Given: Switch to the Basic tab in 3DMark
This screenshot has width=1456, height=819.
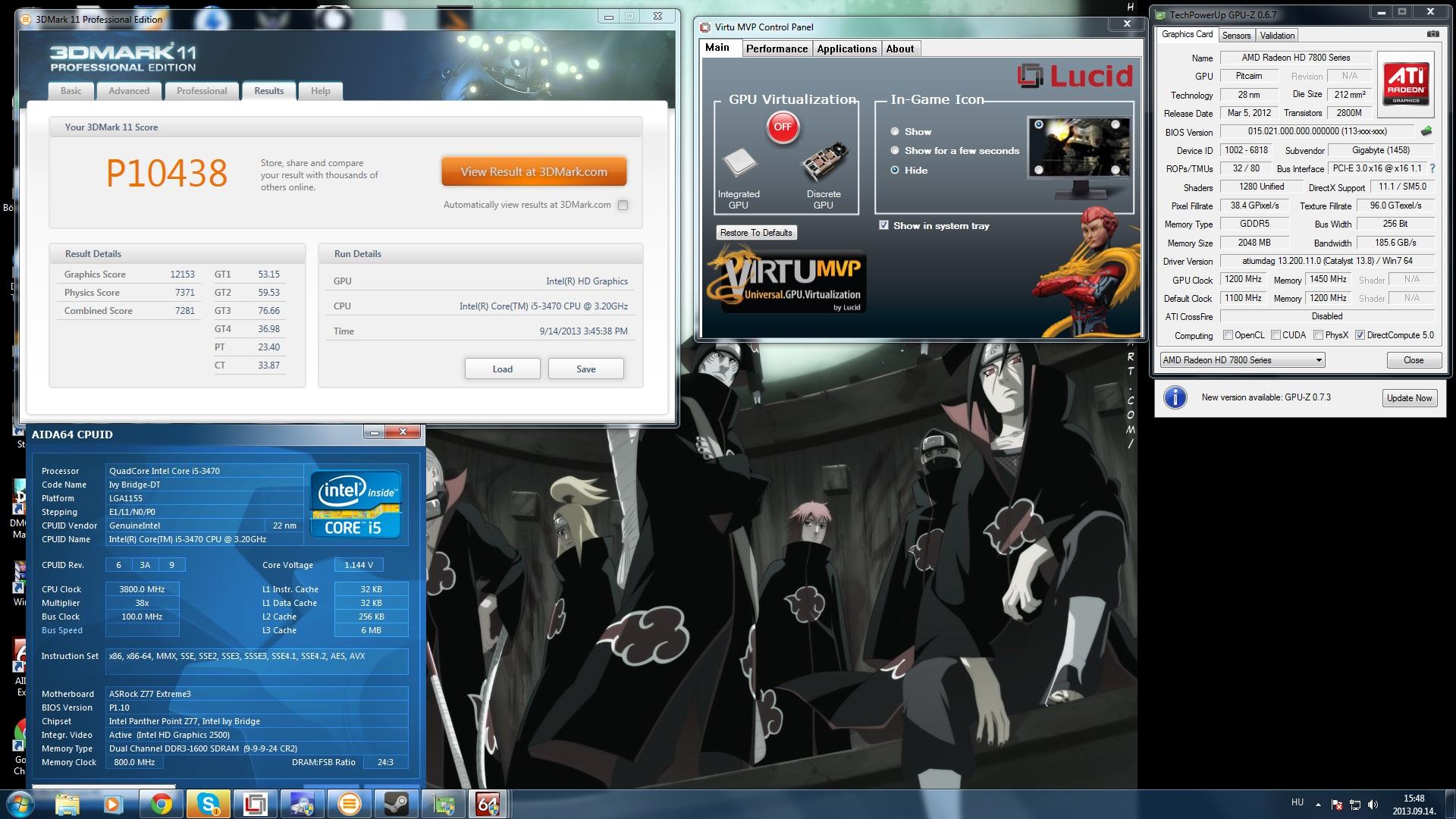Looking at the screenshot, I should [71, 91].
